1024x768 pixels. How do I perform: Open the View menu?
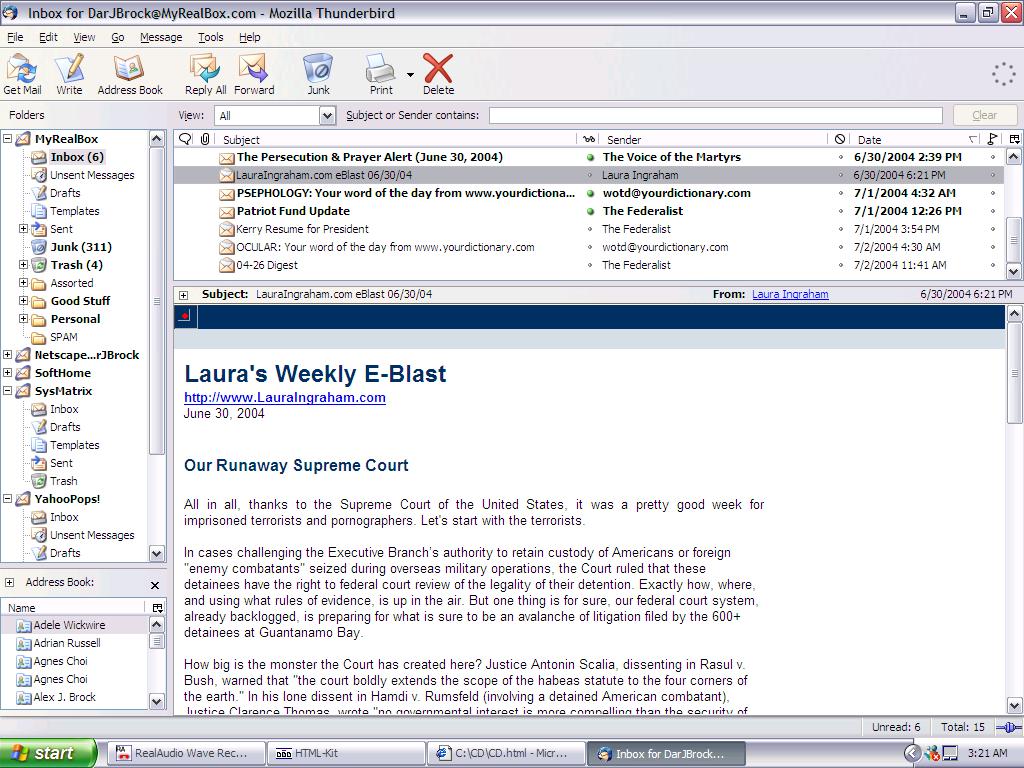coord(84,37)
